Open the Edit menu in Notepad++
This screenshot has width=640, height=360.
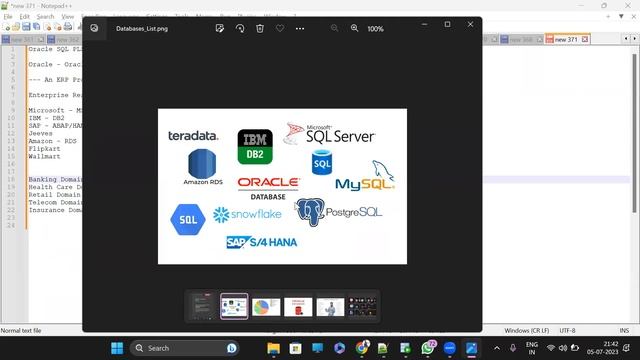pyautogui.click(x=24, y=17)
